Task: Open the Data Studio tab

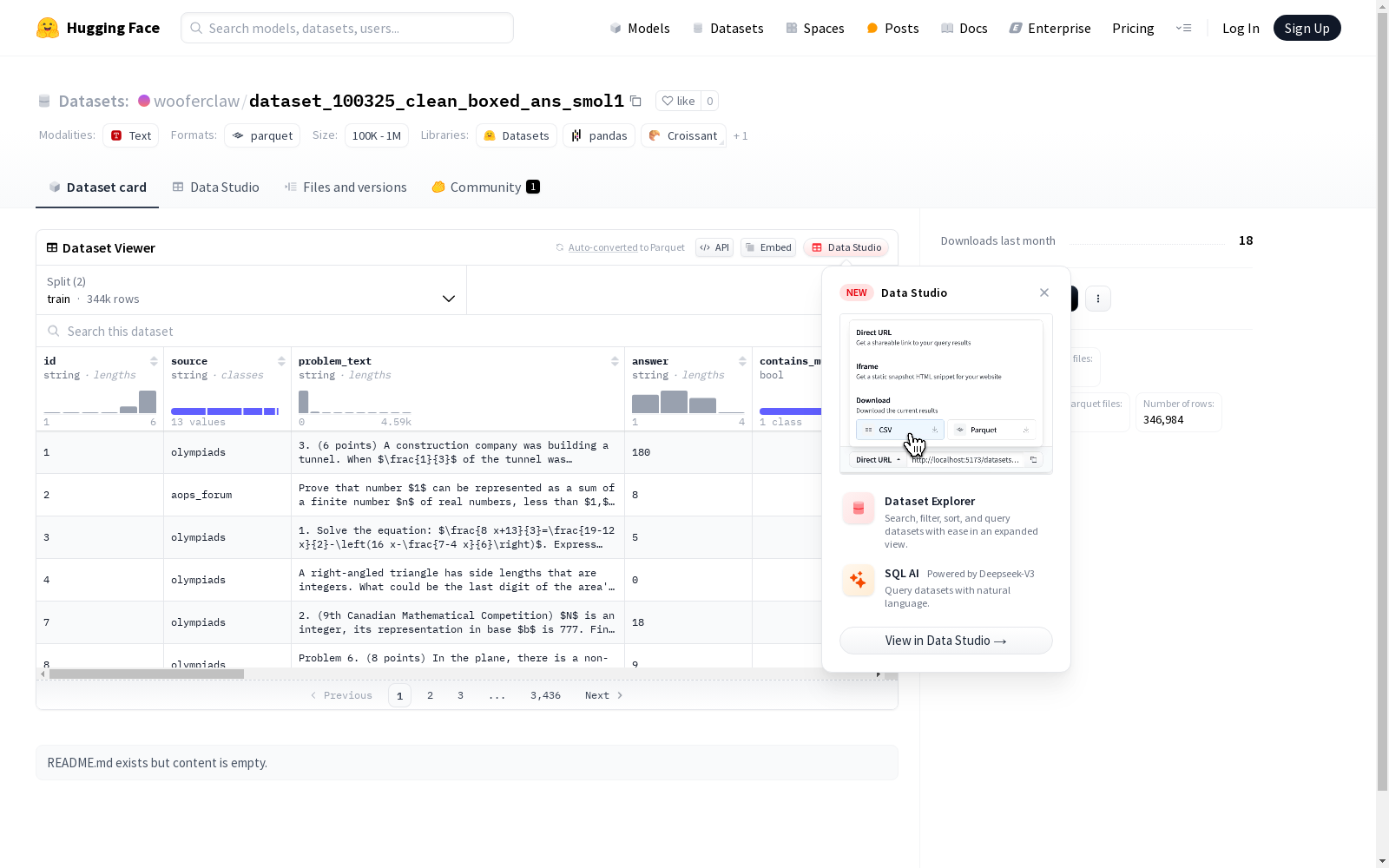Action: point(216,187)
